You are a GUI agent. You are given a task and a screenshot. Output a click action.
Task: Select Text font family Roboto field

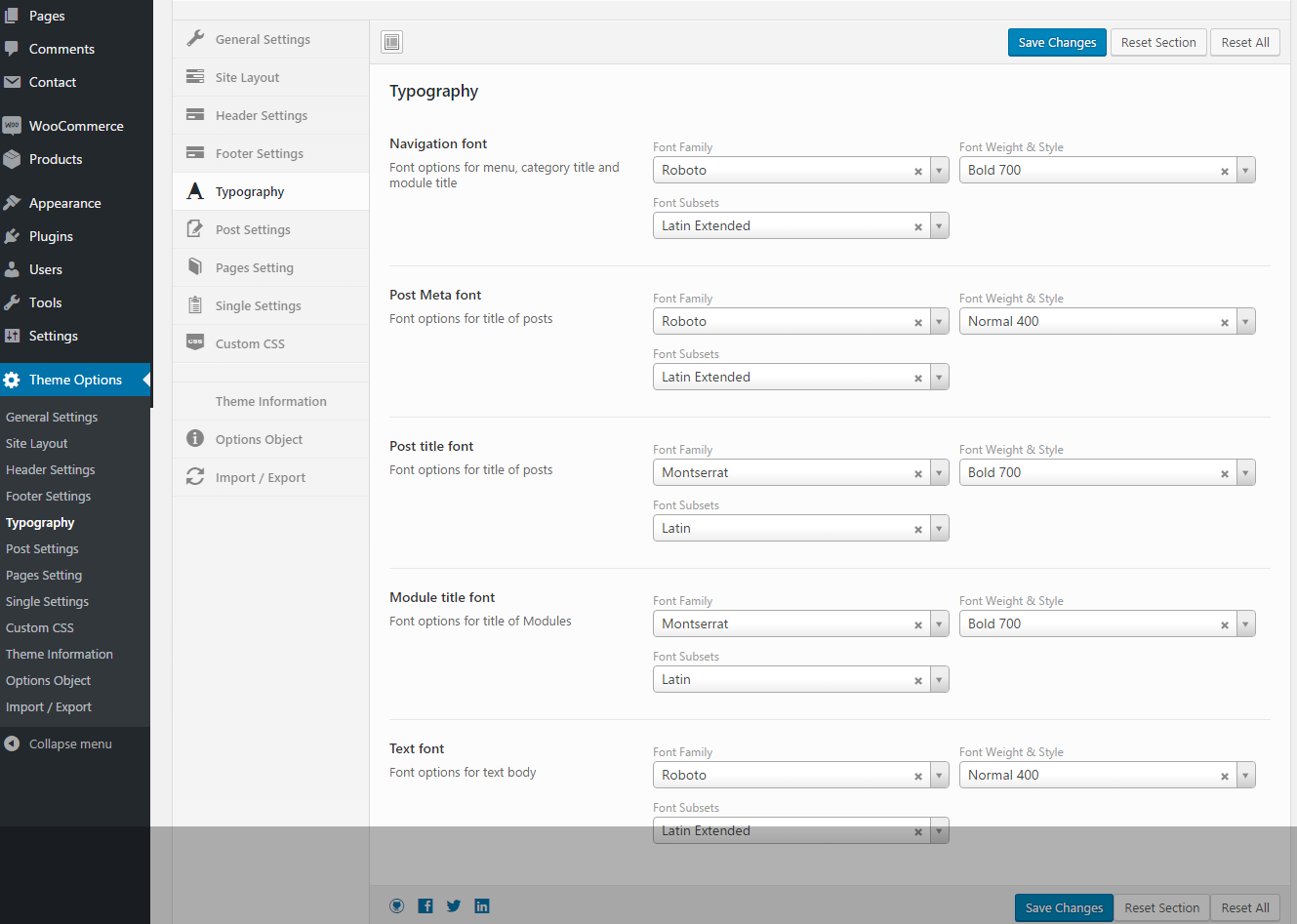coord(781,775)
